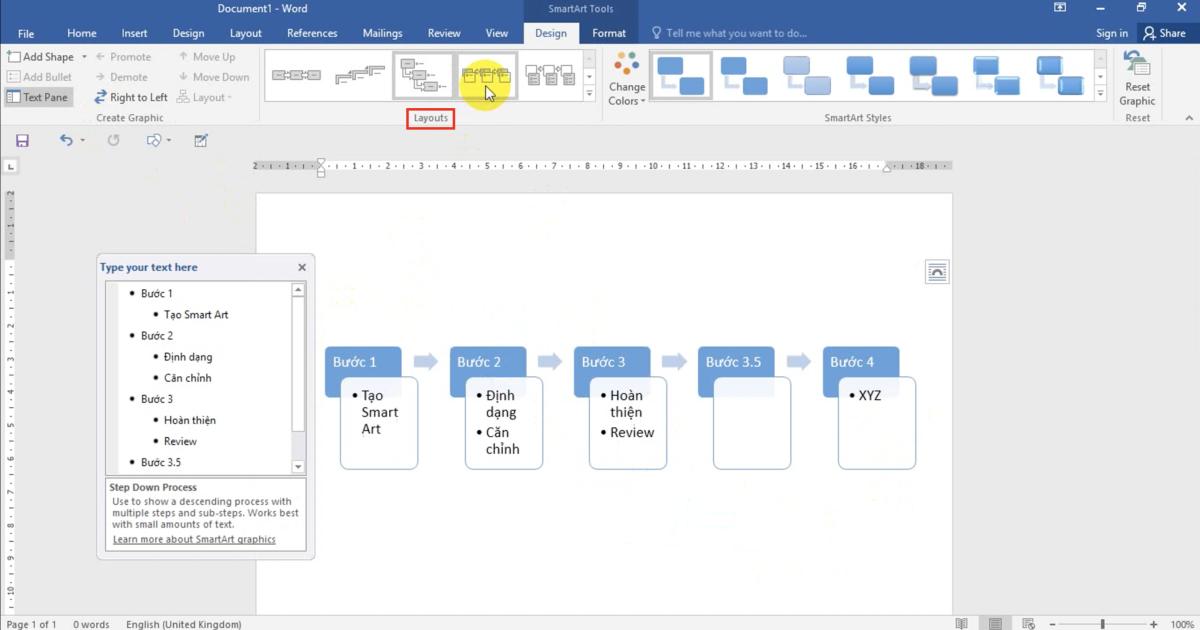This screenshot has width=1200, height=630.
Task: Select the second step-up process layout thumbnail
Action: tap(360, 76)
